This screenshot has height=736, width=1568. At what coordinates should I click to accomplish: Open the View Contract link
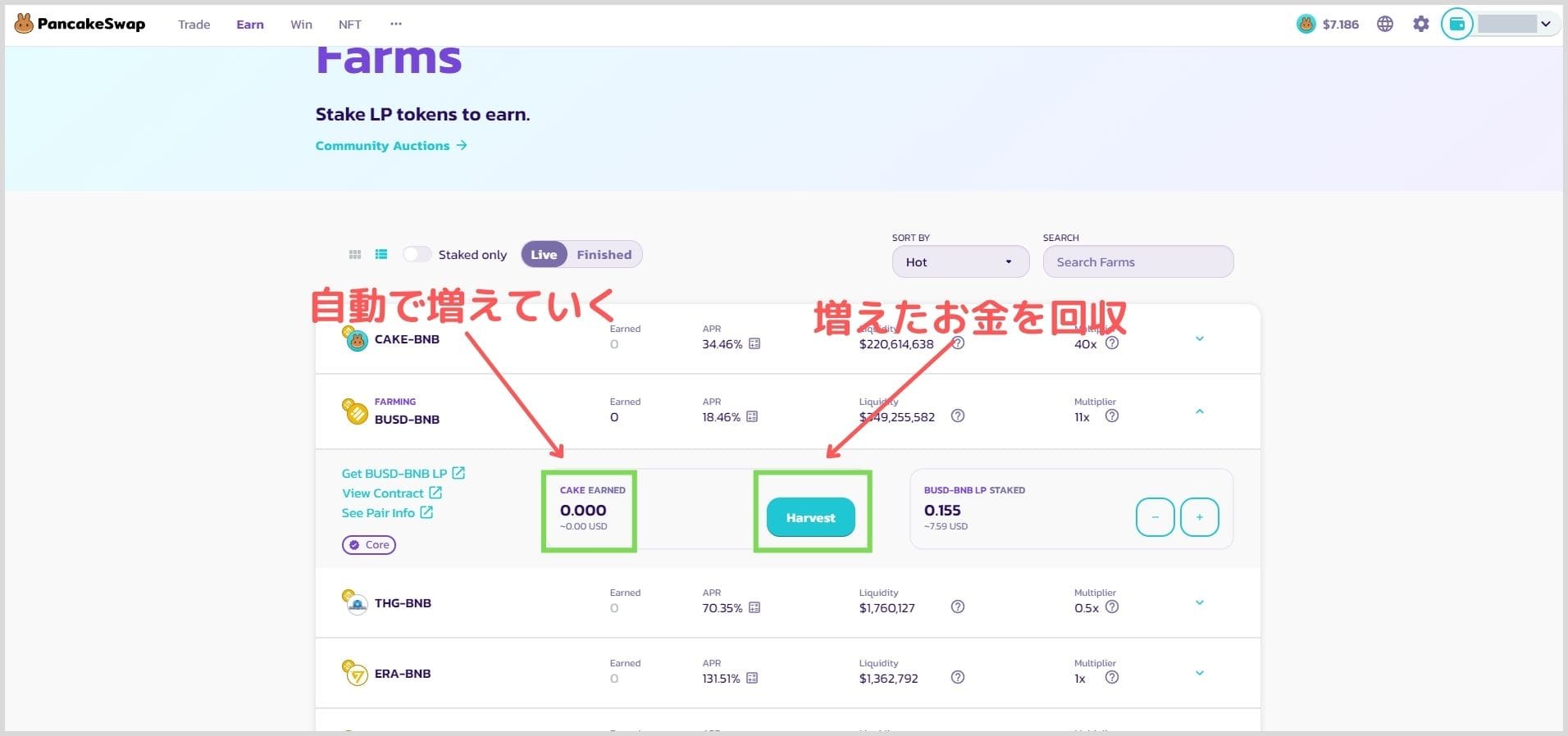click(x=392, y=493)
